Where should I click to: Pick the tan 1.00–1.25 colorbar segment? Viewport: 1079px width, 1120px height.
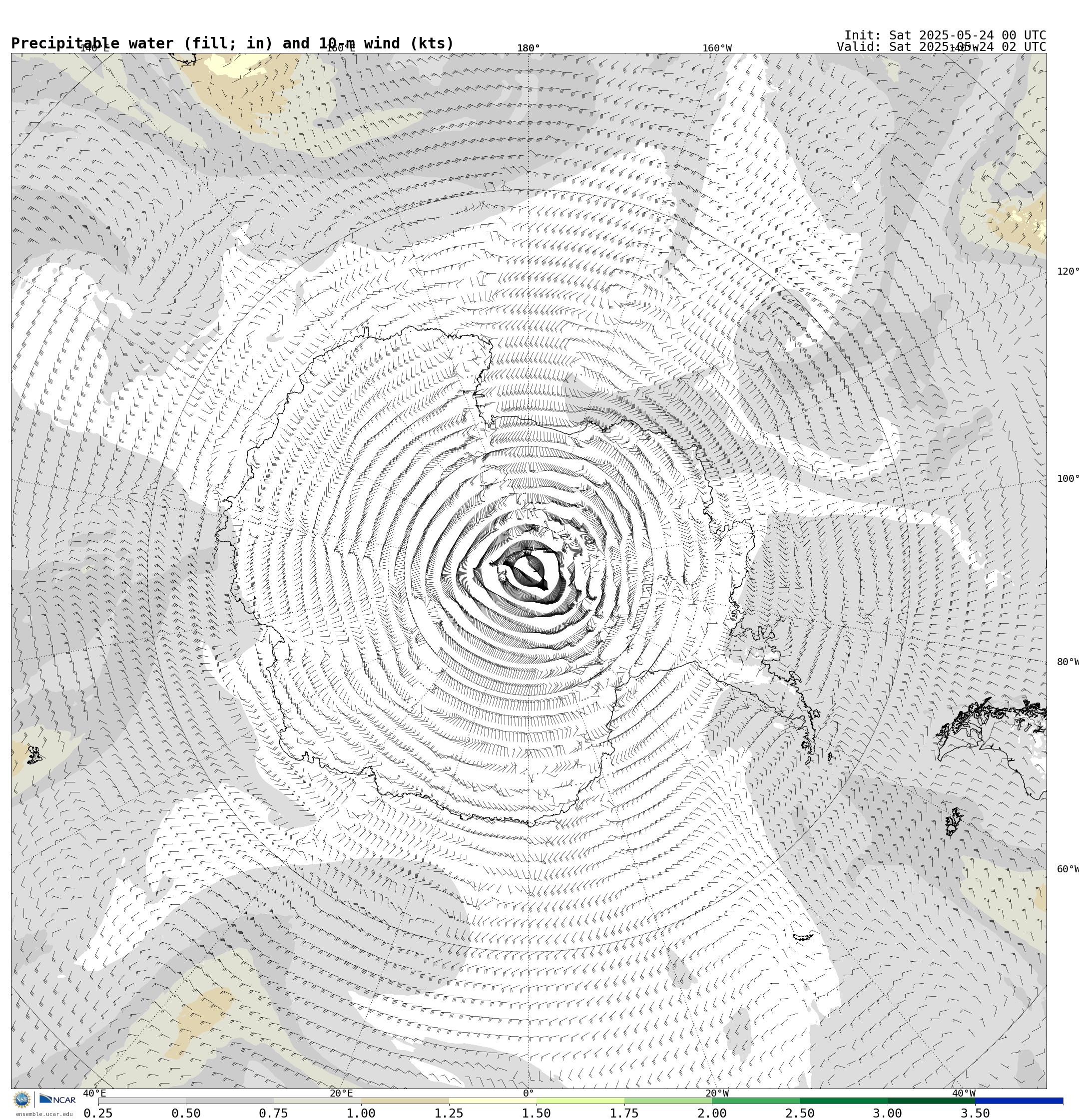(x=405, y=1101)
